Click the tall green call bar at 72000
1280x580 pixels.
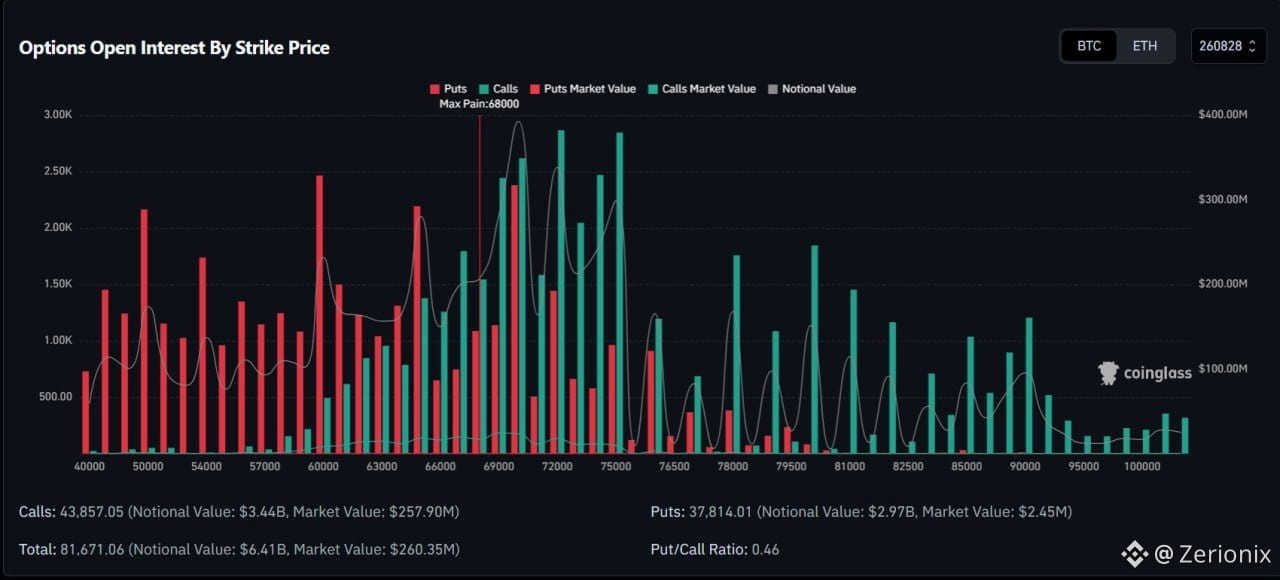tap(561, 292)
